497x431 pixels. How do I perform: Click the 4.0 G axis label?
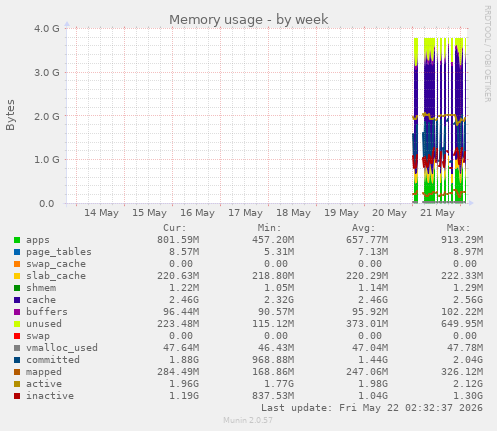[47, 28]
